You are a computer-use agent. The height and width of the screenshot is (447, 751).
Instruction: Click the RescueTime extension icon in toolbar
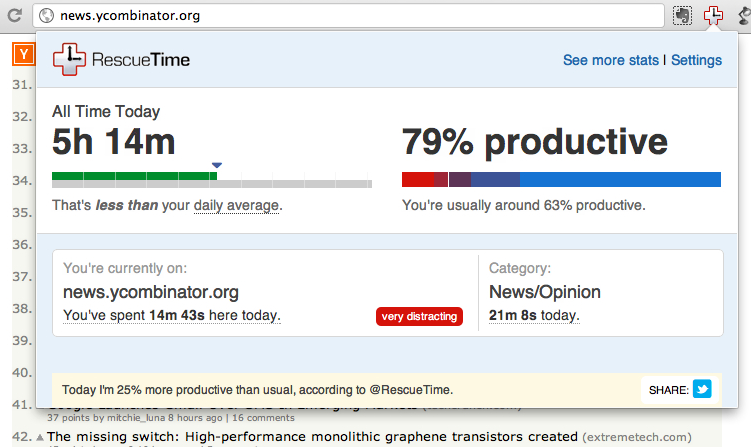[x=713, y=16]
